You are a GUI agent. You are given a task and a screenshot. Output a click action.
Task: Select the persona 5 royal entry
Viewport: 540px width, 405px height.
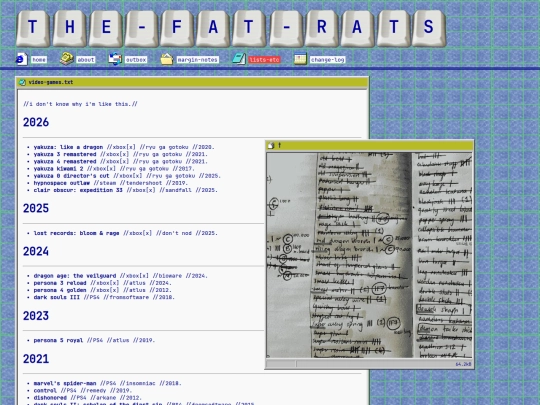click(x=94, y=340)
